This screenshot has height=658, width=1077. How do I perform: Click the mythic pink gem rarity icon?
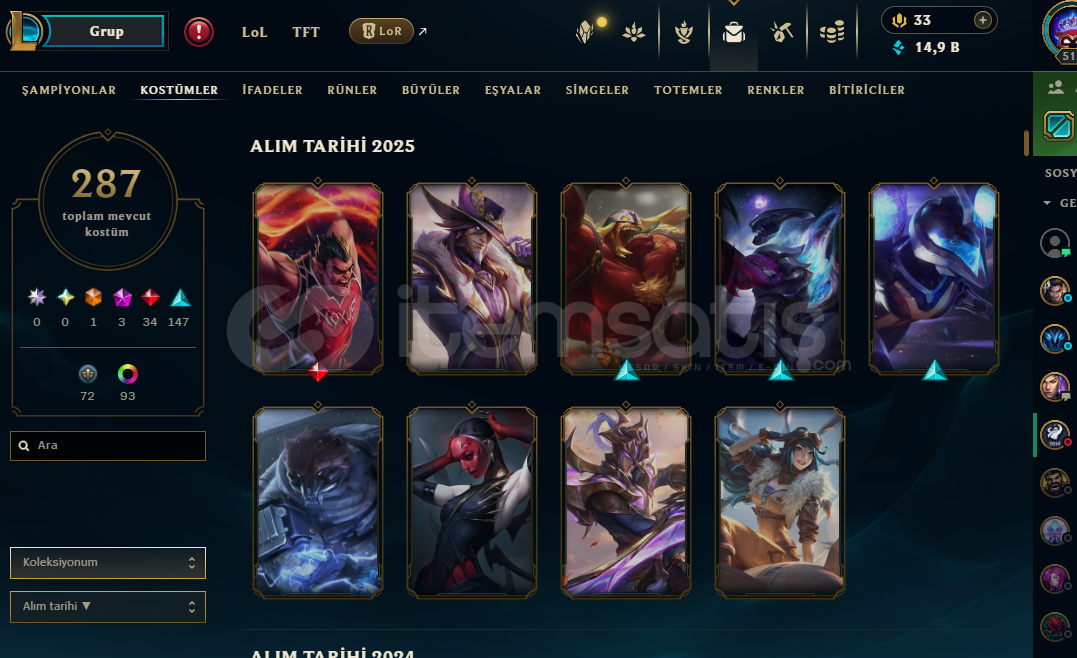(x=122, y=297)
